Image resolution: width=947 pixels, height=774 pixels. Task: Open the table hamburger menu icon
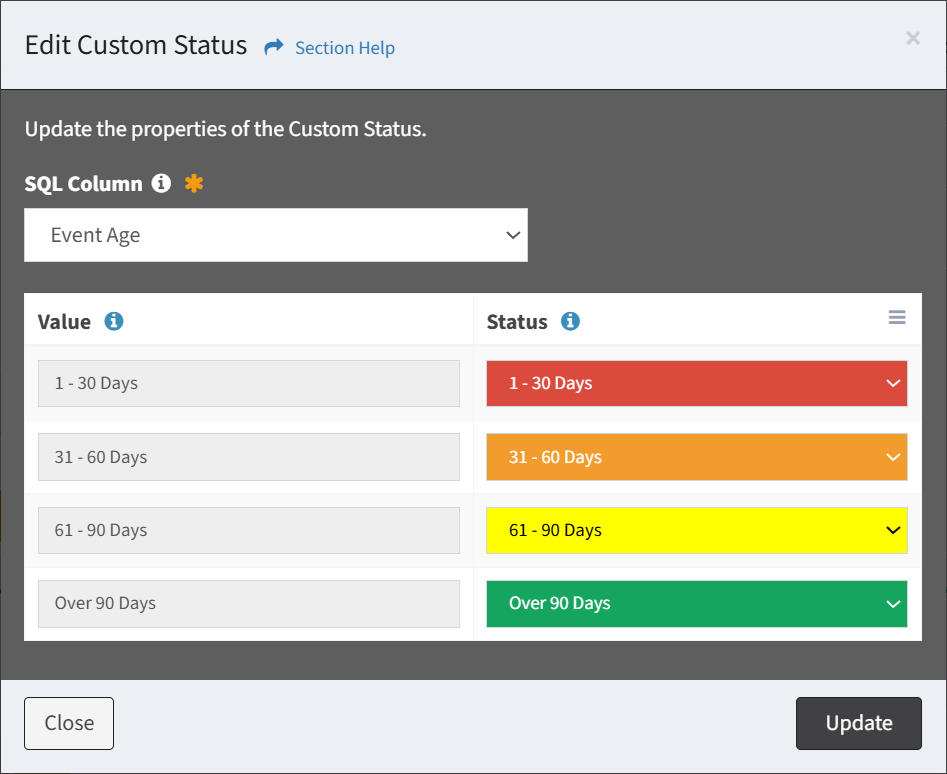click(x=897, y=317)
